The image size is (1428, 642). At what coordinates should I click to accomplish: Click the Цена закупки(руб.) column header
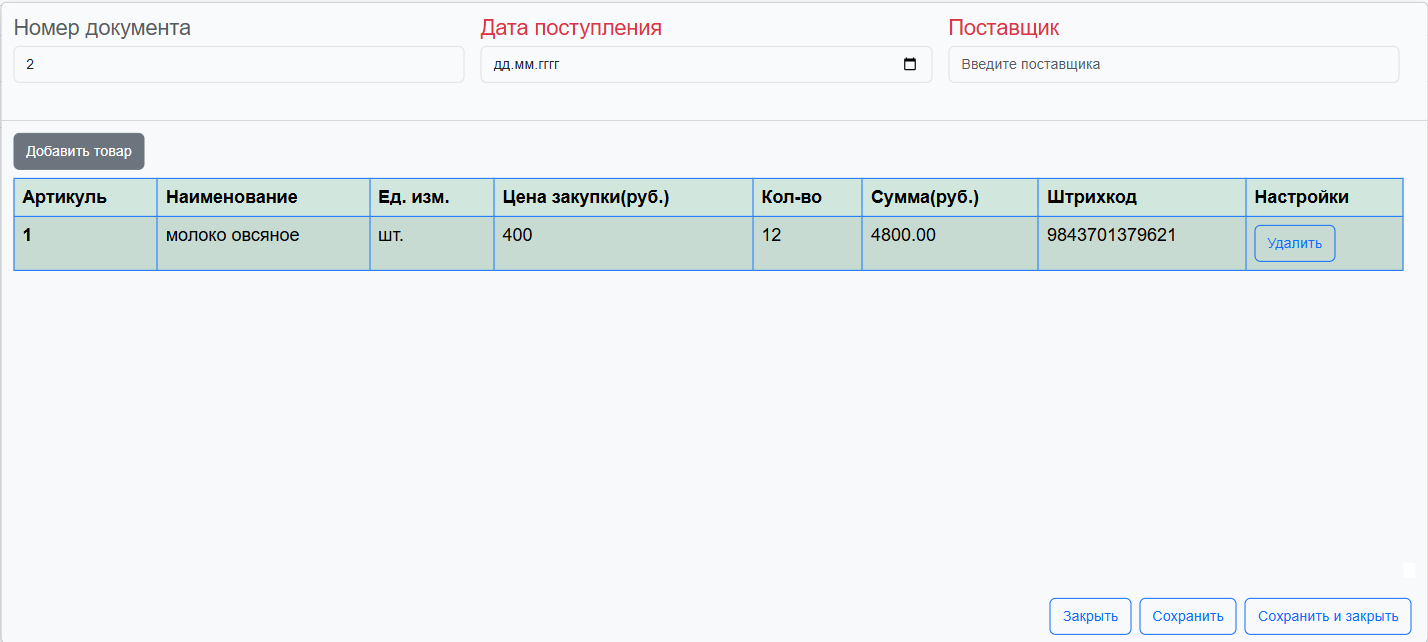pos(622,197)
